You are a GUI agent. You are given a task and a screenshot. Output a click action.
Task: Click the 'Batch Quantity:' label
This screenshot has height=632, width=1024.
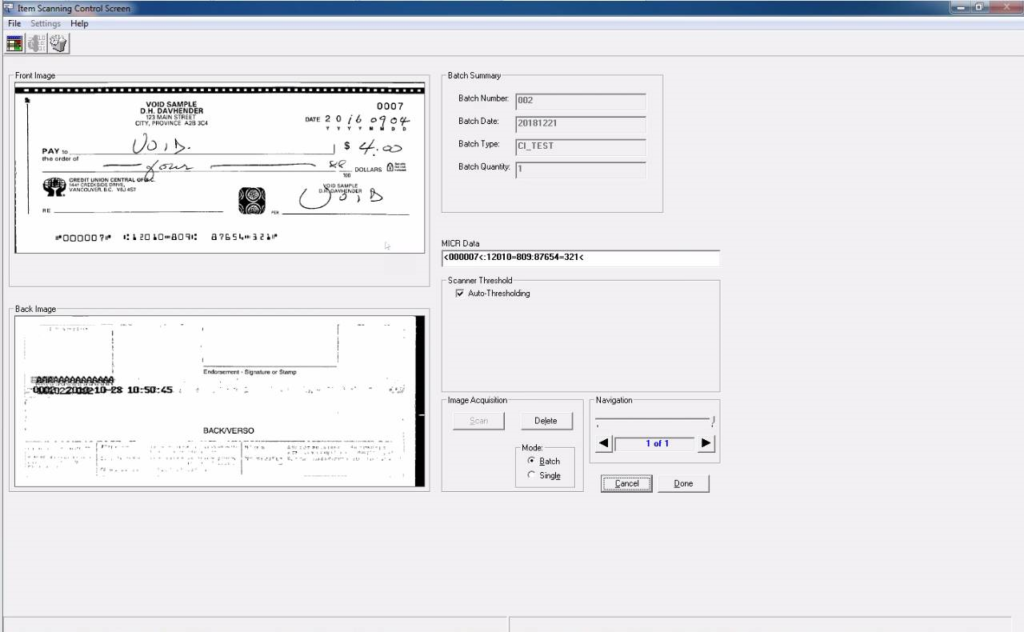(484, 167)
